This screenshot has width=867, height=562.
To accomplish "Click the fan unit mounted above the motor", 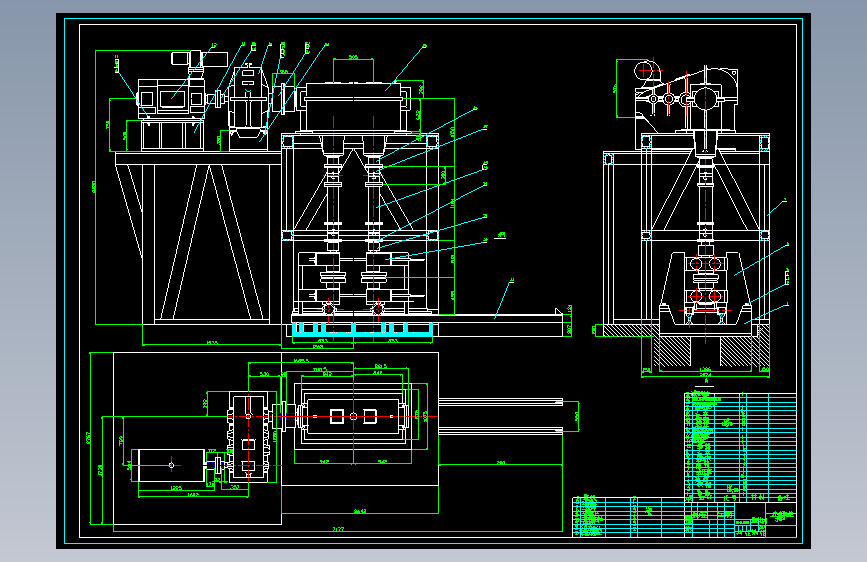I will point(200,59).
